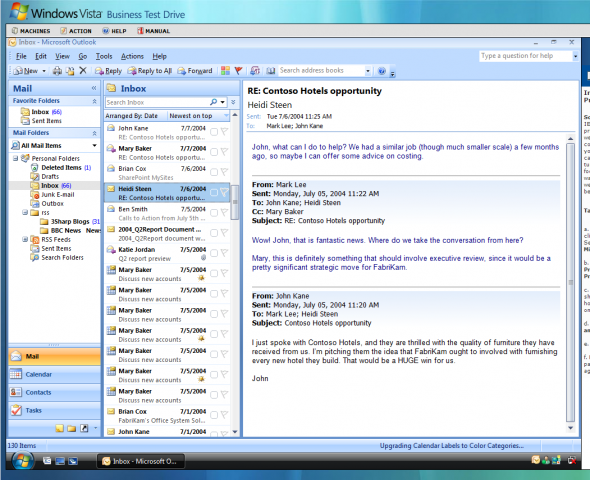Collapse the Favorite Folders section
The width and height of the screenshot is (590, 480).
94,101
